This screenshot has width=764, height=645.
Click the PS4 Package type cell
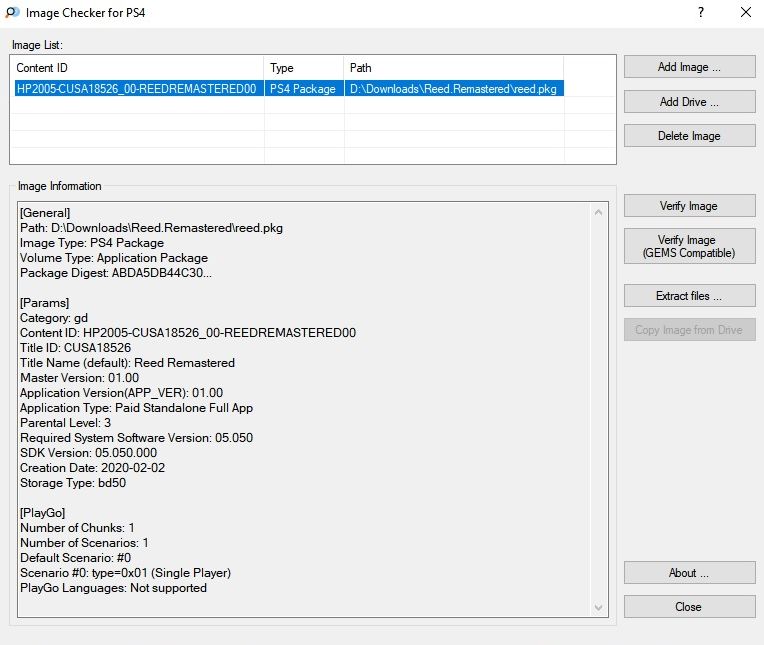[x=303, y=89]
